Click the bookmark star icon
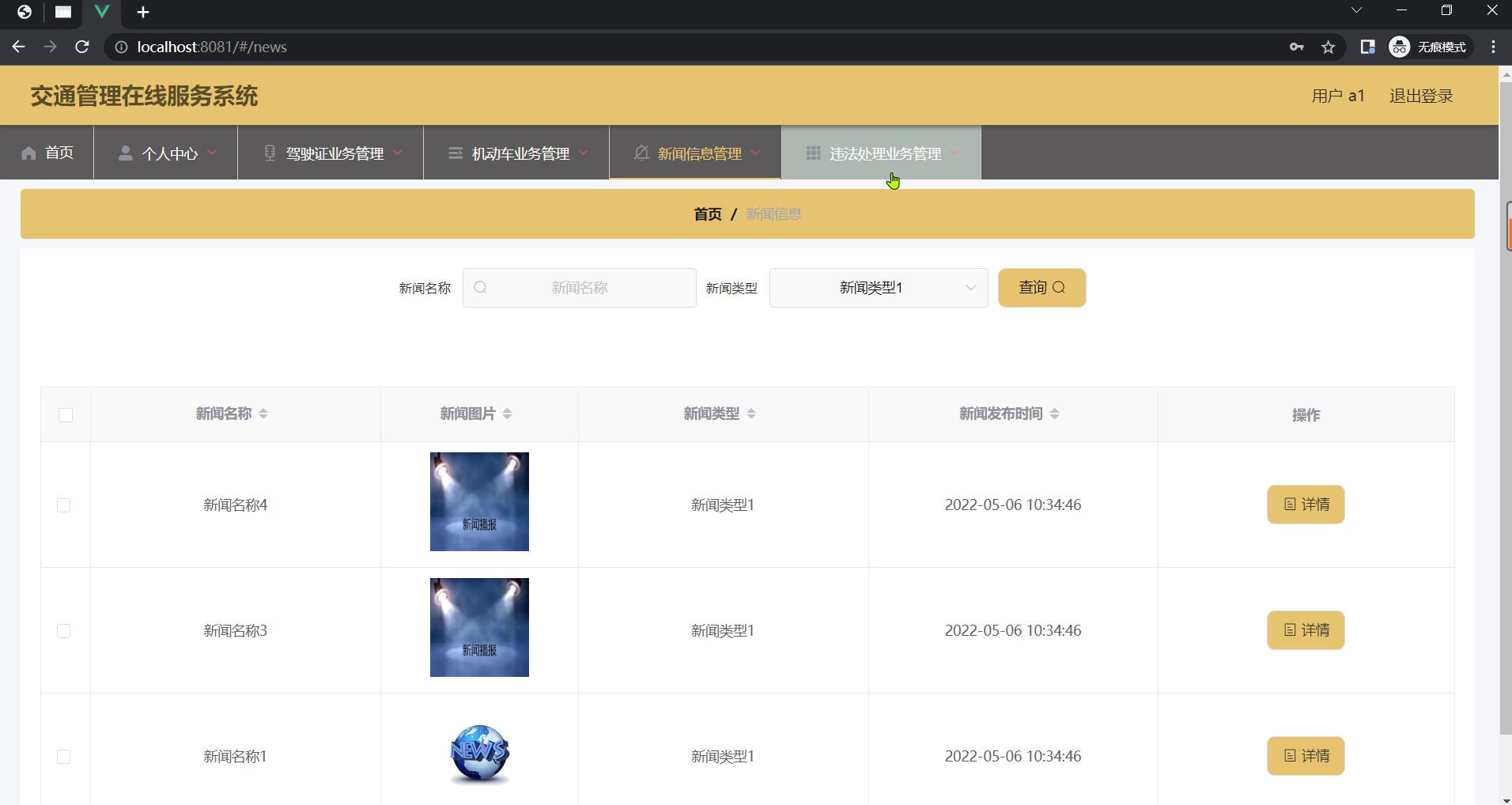 [x=1329, y=47]
